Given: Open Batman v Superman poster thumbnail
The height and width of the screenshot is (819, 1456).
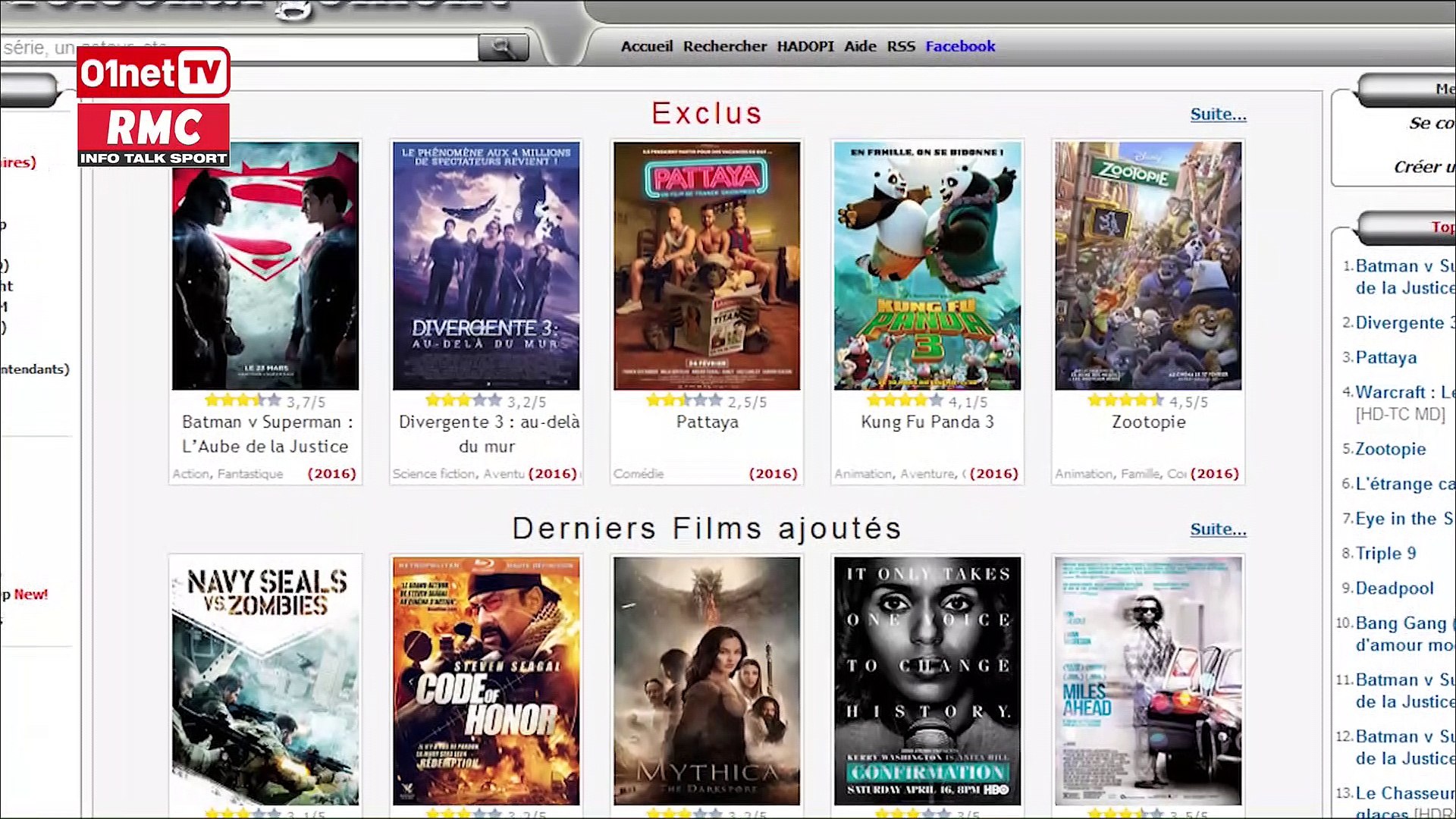Looking at the screenshot, I should point(265,265).
